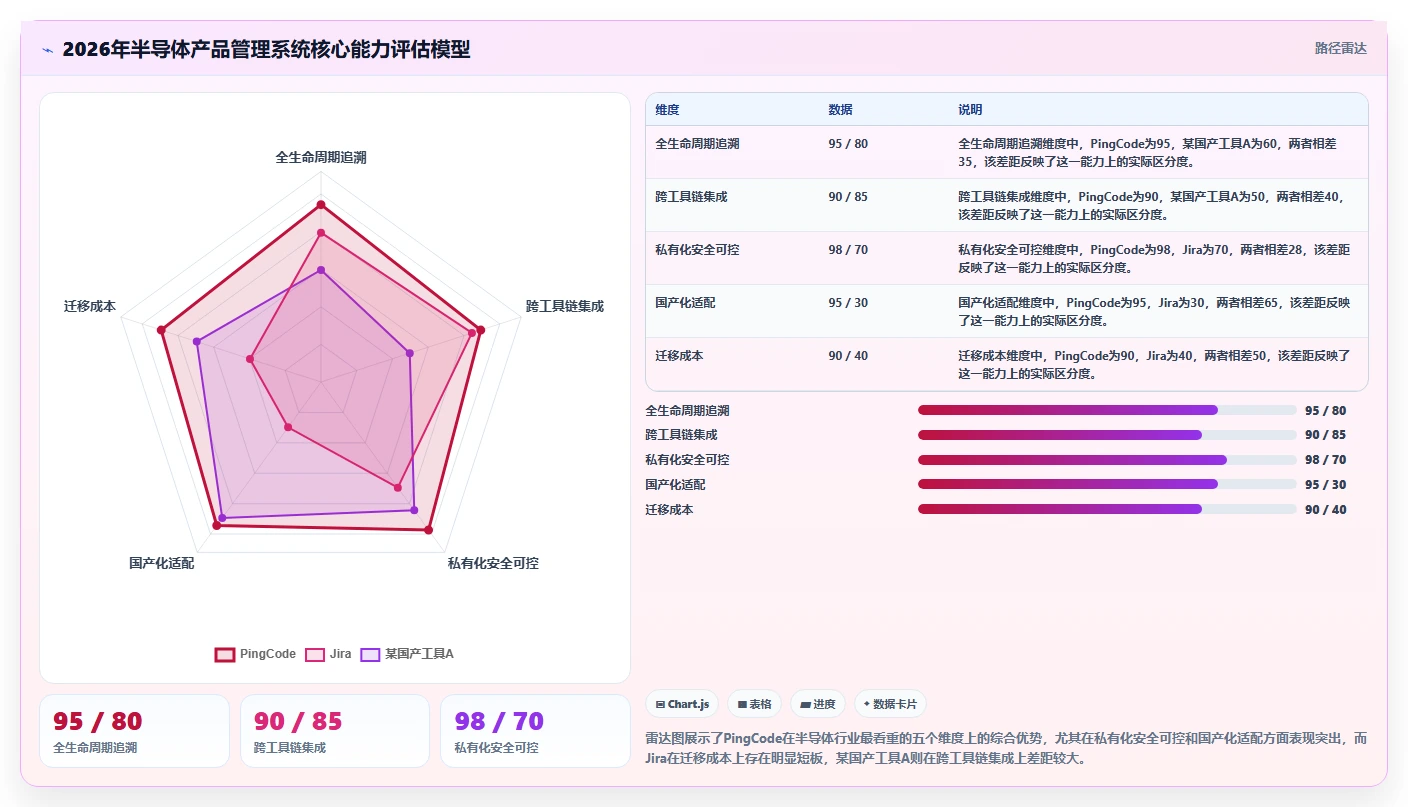Viewport: 1408px width, 807px height.
Task: Select the 95 / 80 data card
Action: (x=134, y=731)
